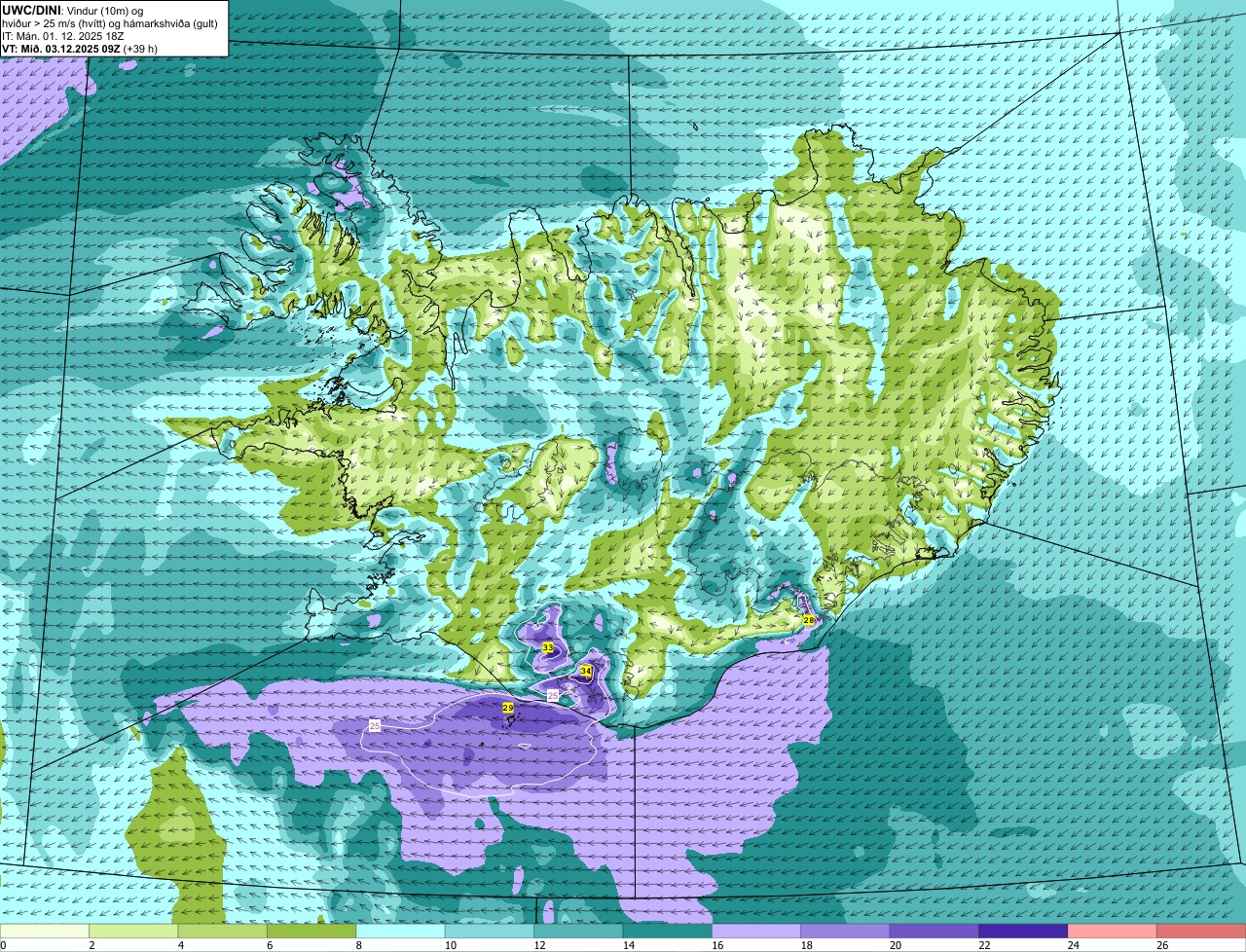Select the 2–4 m/s light green legend swatch
This screenshot has width=1246, height=952.
(134, 931)
